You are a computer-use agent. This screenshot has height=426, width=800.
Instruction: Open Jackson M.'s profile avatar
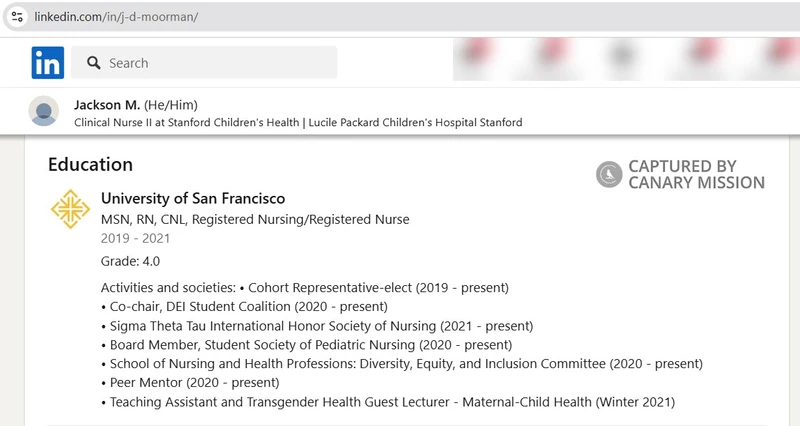tap(43, 111)
